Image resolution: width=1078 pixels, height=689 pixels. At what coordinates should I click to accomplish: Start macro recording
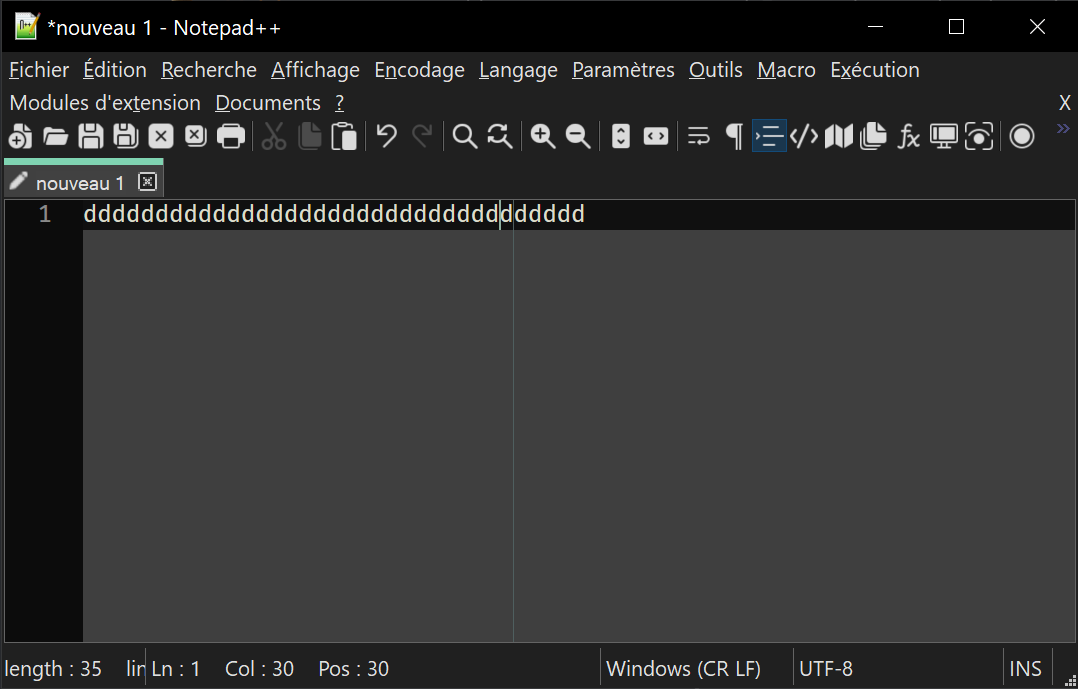pos(1021,135)
